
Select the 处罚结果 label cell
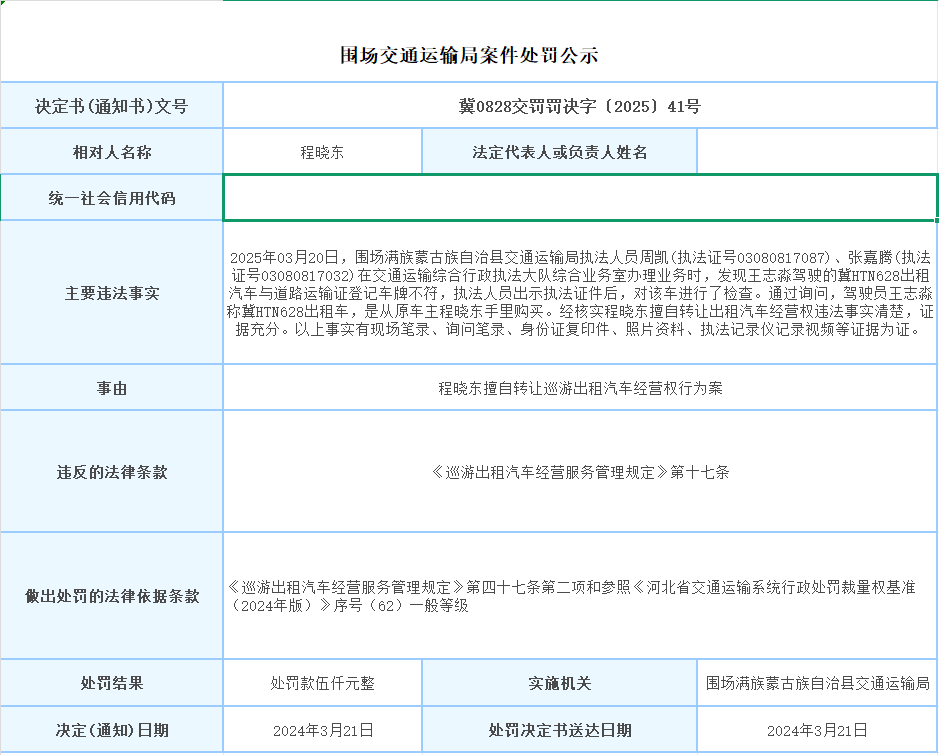pos(111,683)
